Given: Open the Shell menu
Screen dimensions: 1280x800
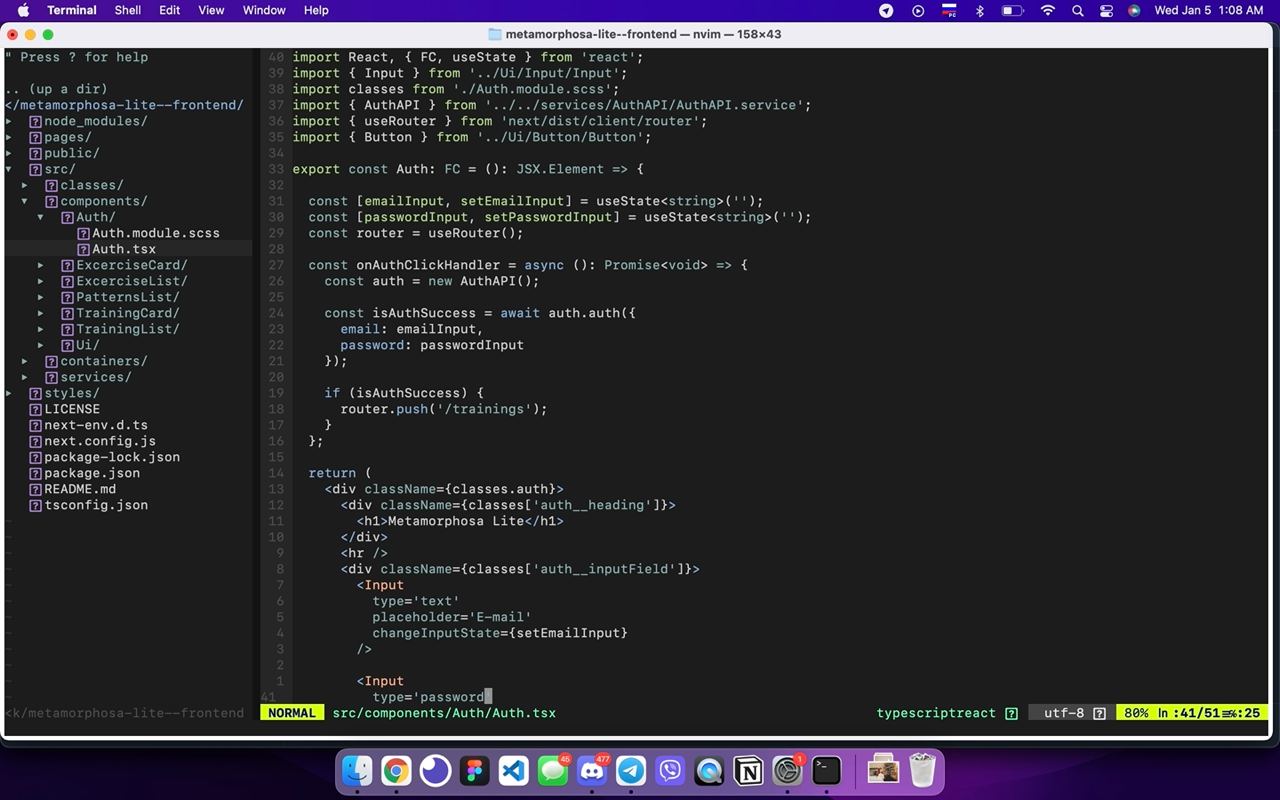Looking at the screenshot, I should point(128,10).
